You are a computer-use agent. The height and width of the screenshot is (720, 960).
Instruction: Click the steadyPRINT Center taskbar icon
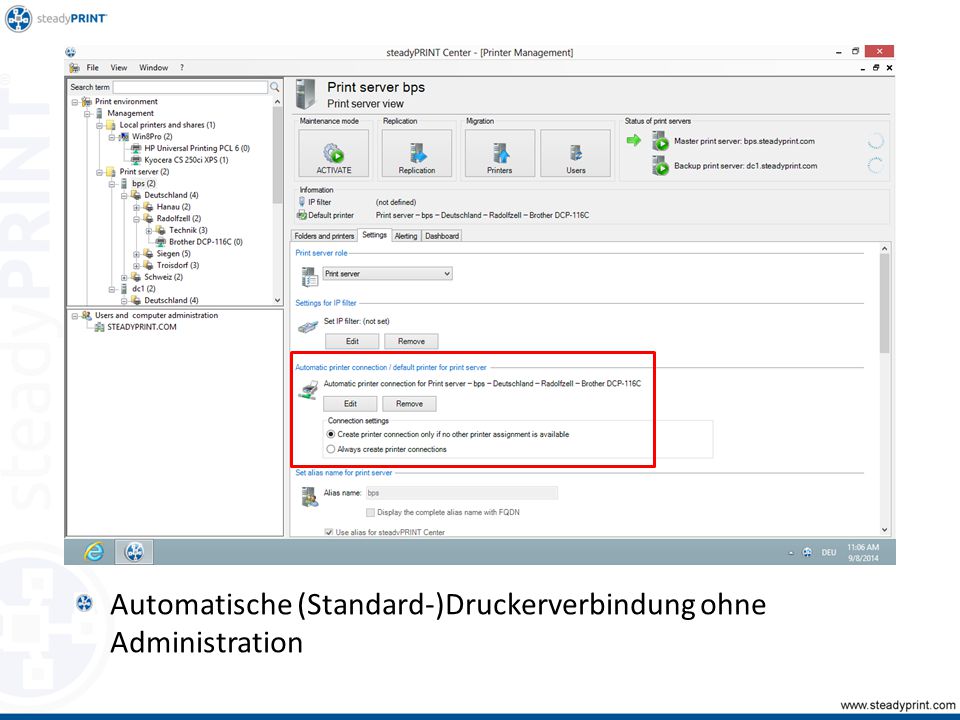pos(134,552)
